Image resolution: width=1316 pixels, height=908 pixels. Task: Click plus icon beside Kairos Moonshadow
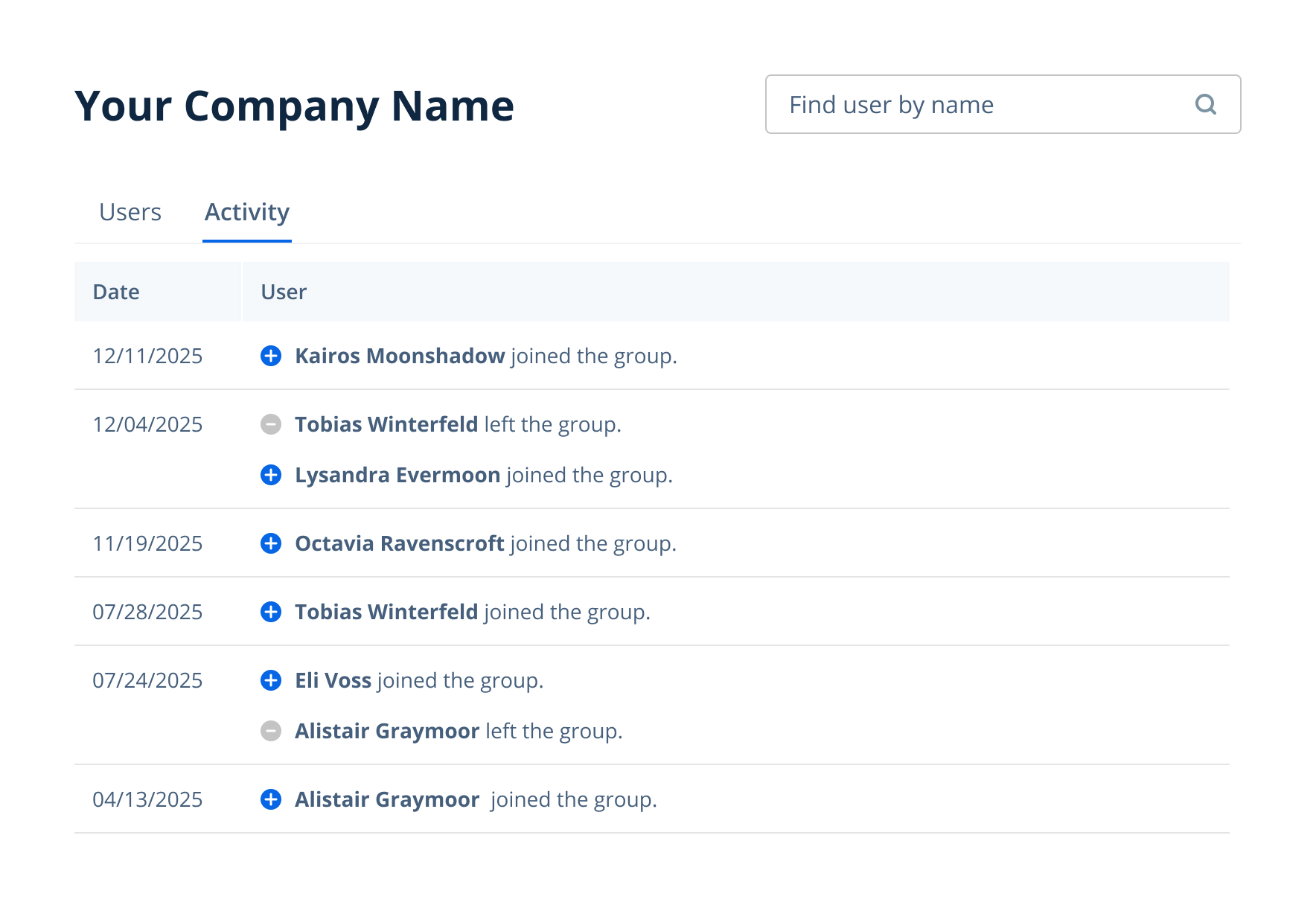271,356
